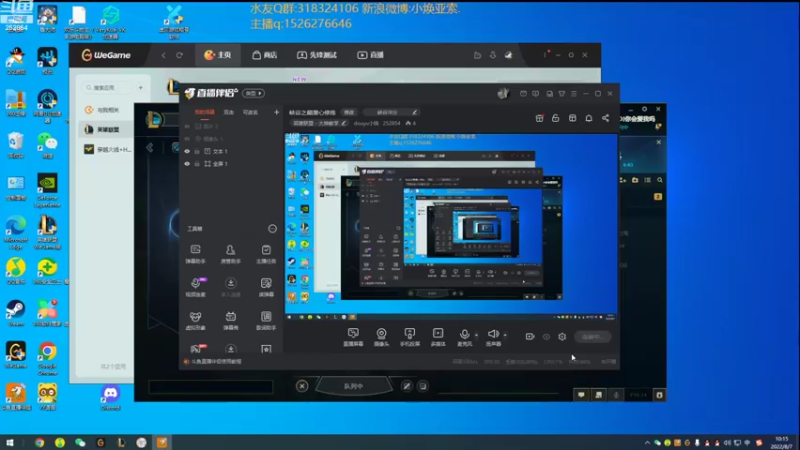Add a 直播屏幕 screen capture source
The image size is (800, 450).
pyautogui.click(x=353, y=337)
